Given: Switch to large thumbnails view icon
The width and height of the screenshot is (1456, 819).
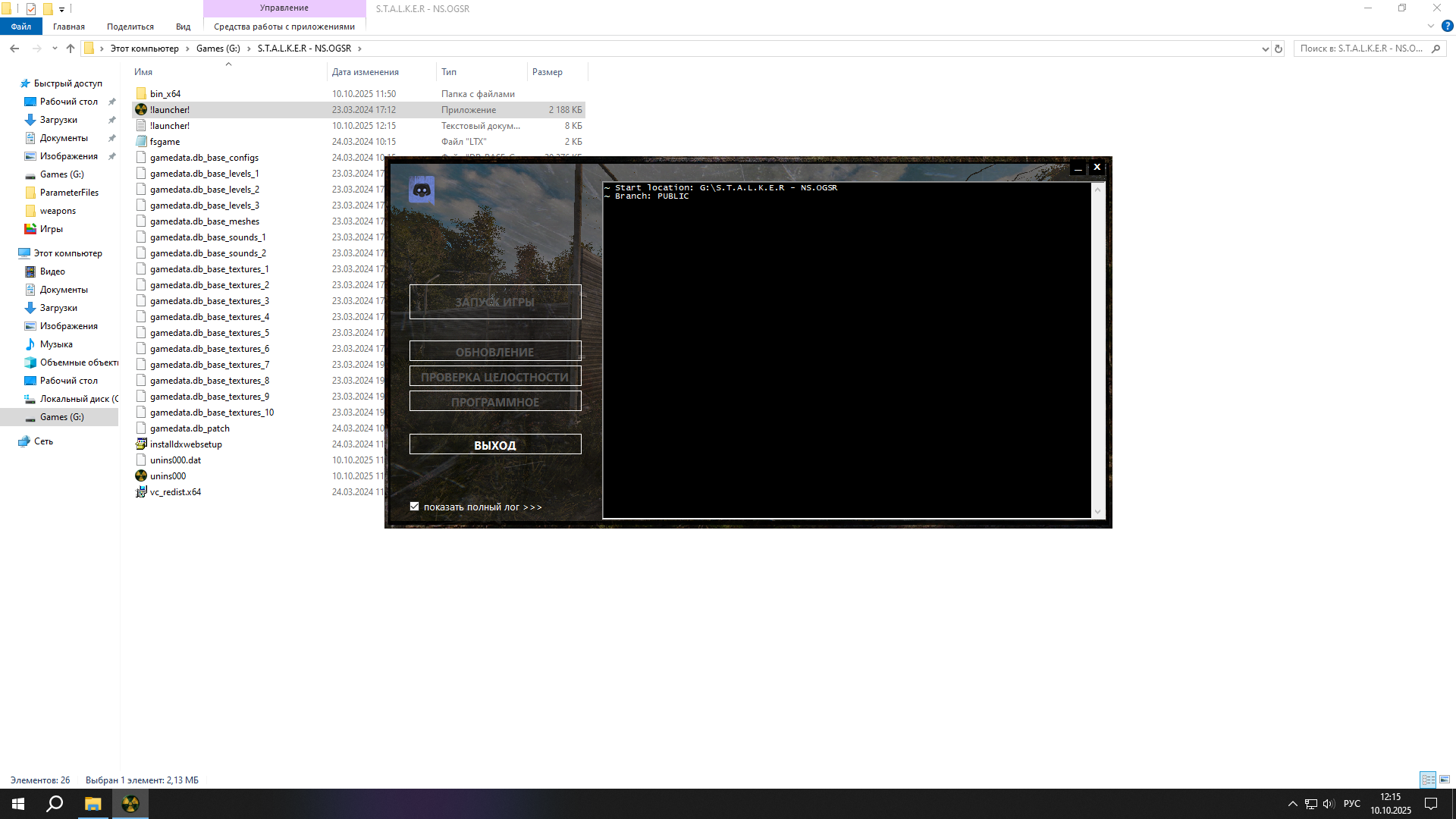Looking at the screenshot, I should click(x=1445, y=780).
